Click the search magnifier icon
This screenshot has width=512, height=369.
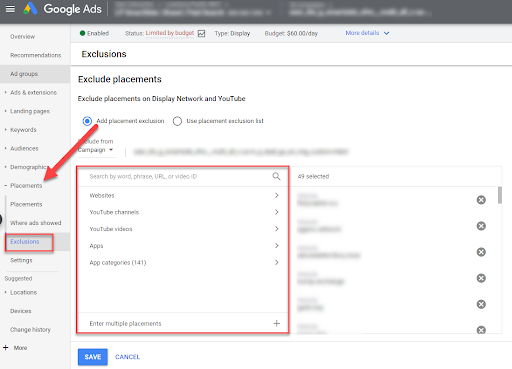[x=276, y=176]
